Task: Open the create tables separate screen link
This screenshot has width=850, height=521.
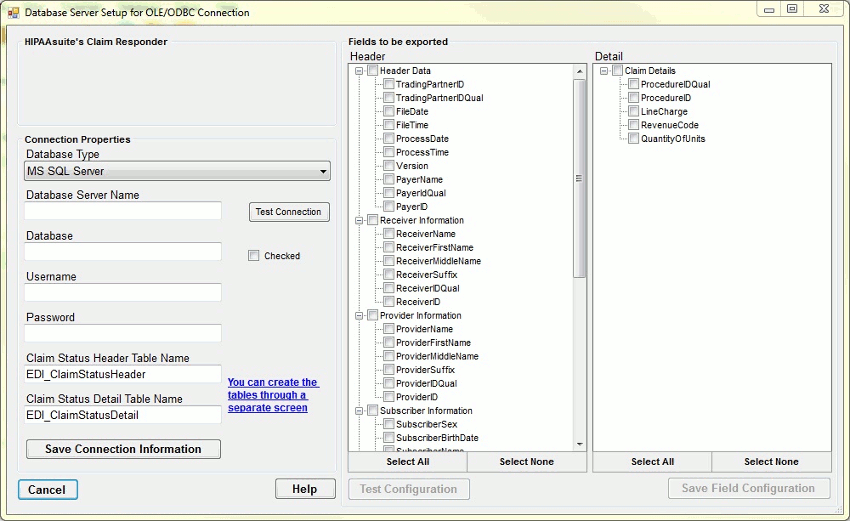Action: pyautogui.click(x=272, y=395)
